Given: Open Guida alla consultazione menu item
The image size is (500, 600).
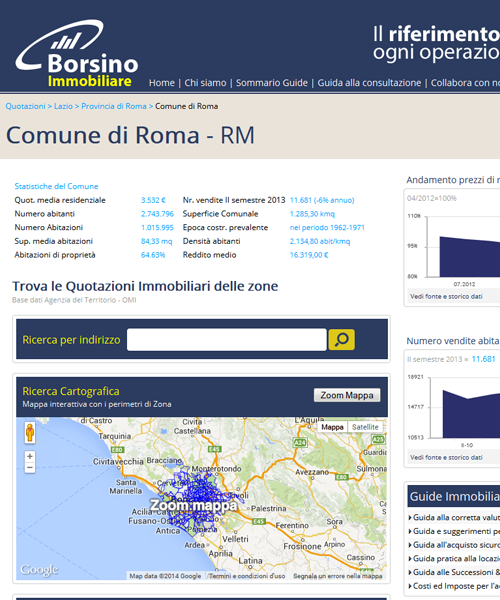Looking at the screenshot, I should (369, 83).
